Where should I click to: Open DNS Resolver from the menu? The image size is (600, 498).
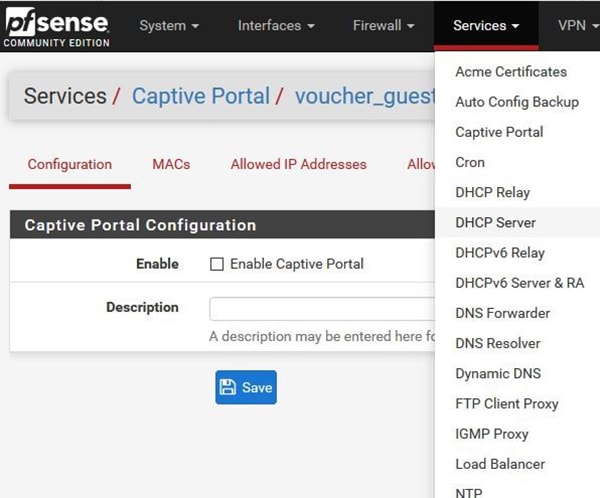click(x=497, y=343)
